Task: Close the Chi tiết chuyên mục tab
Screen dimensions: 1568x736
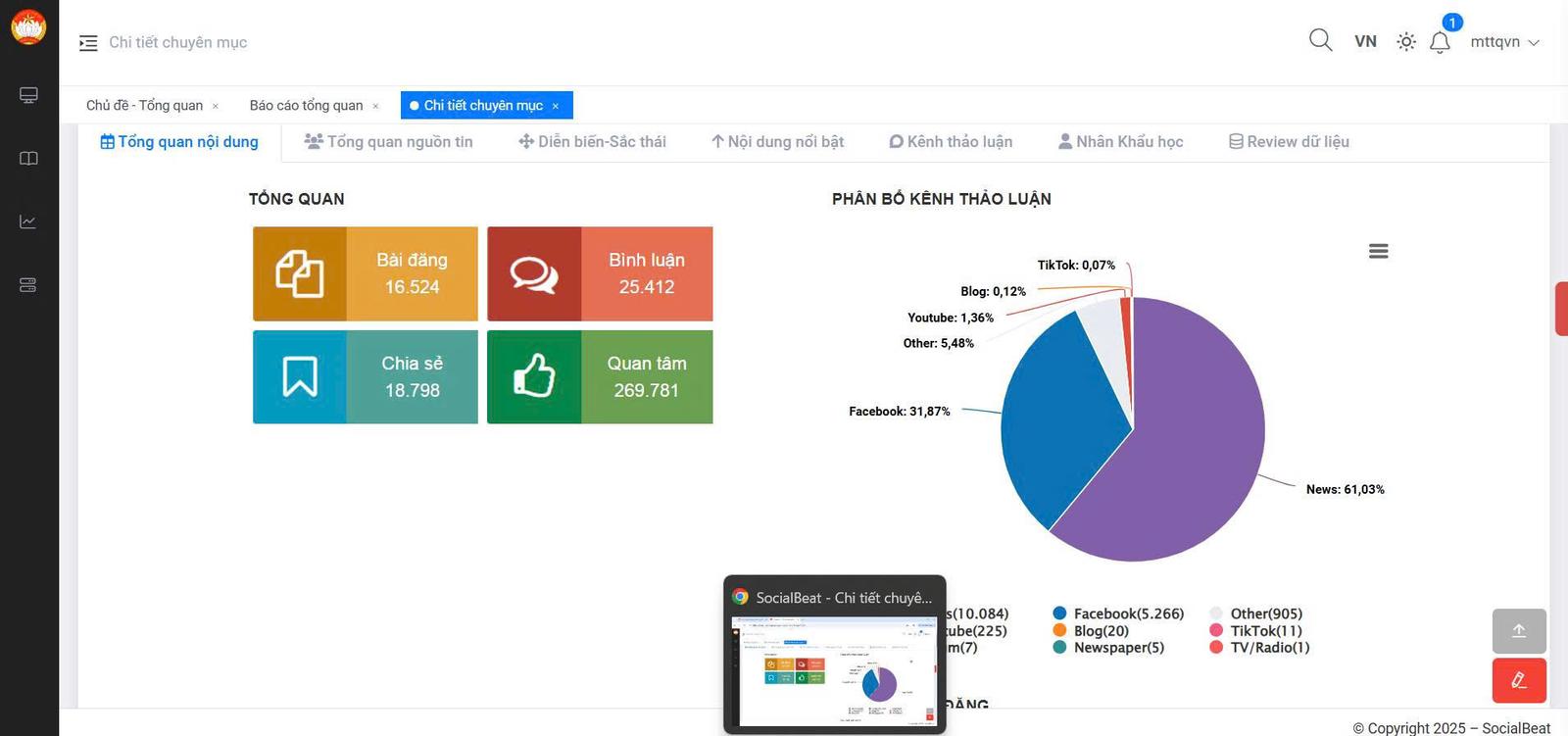Action: tap(556, 106)
